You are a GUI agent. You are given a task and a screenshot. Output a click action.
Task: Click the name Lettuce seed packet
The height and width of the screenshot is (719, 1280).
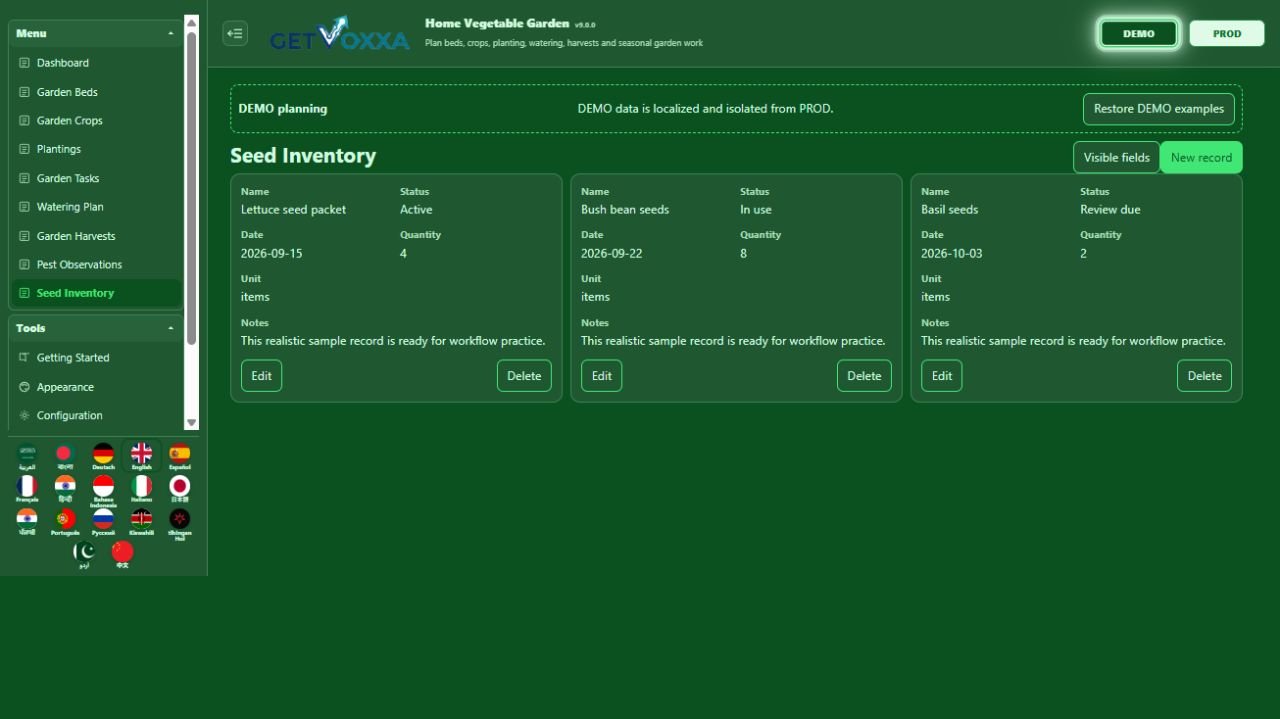(293, 210)
